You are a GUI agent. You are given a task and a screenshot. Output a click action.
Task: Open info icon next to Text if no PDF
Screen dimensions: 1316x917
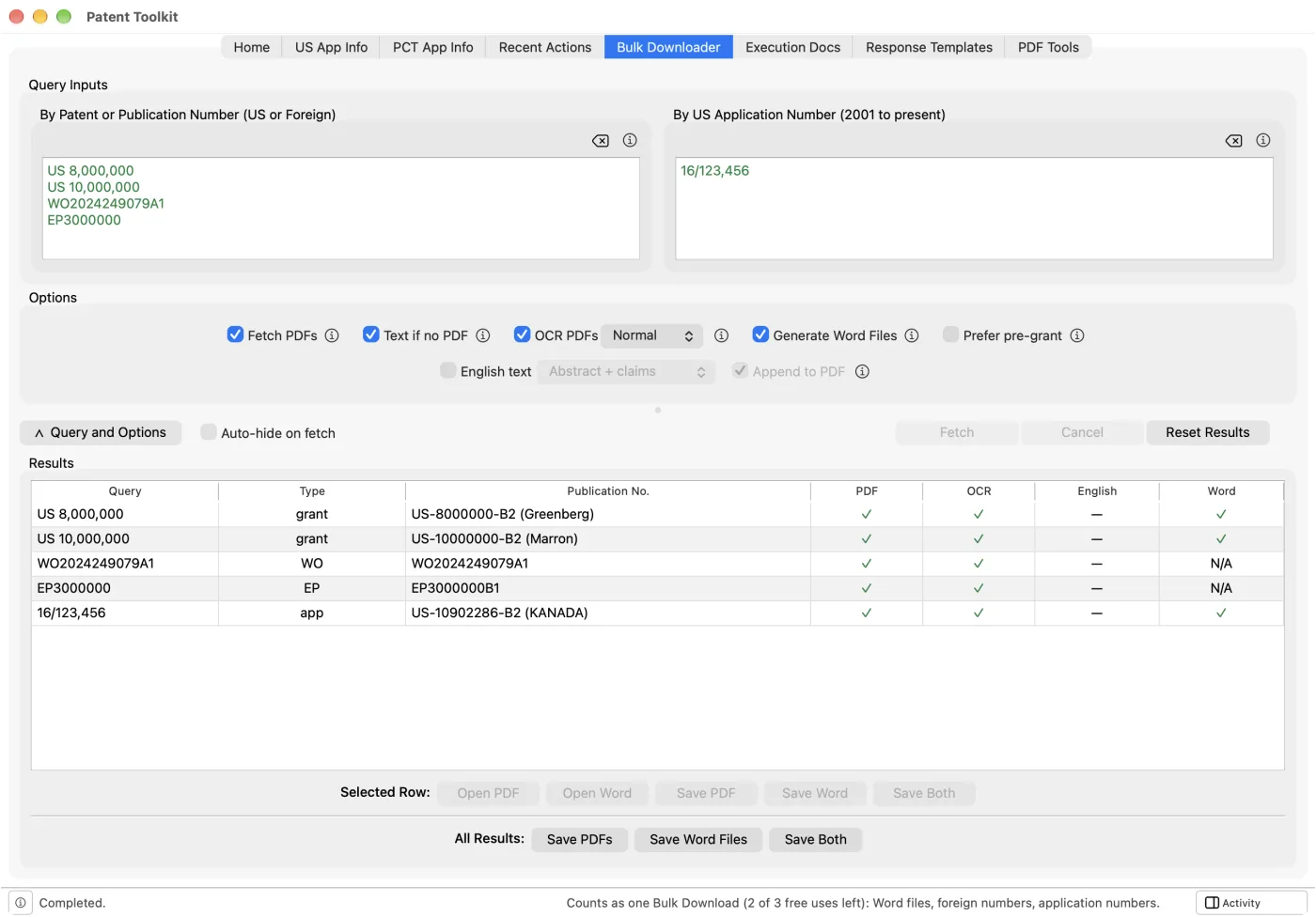coord(483,335)
